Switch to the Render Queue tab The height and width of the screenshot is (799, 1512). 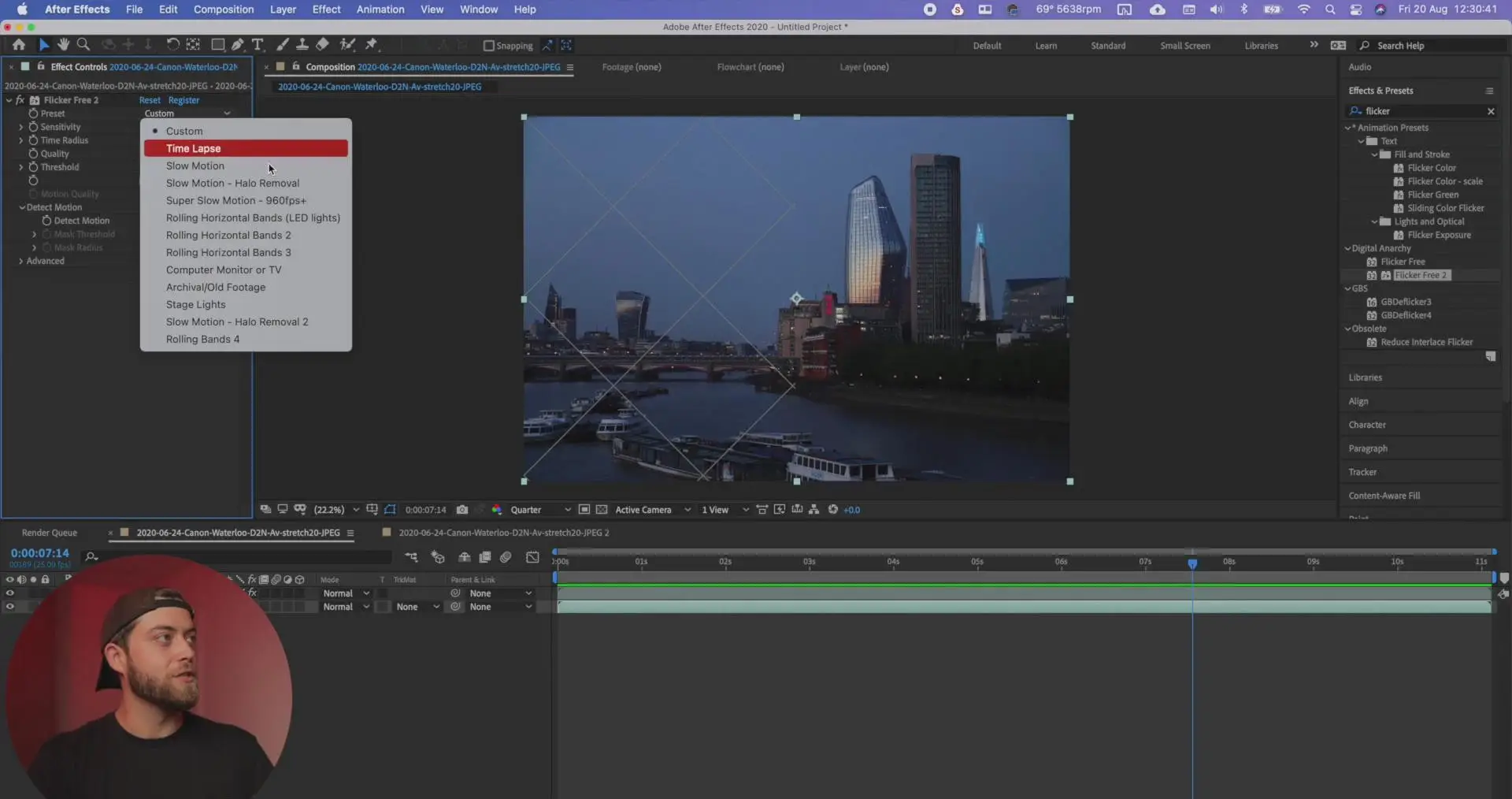(50, 533)
